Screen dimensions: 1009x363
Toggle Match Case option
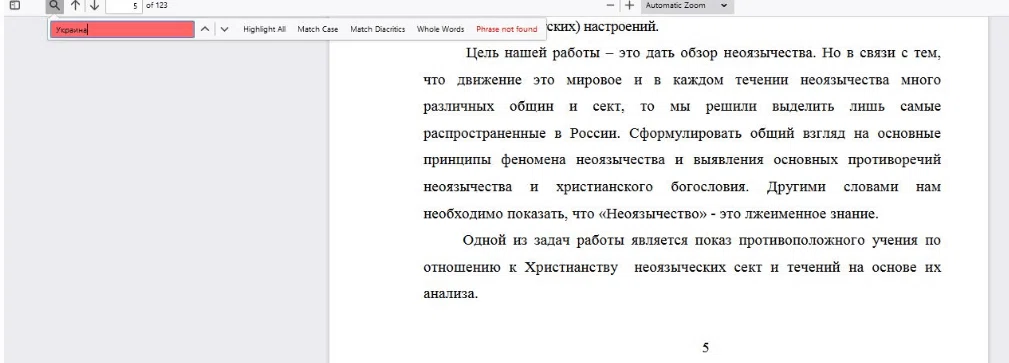pos(318,29)
